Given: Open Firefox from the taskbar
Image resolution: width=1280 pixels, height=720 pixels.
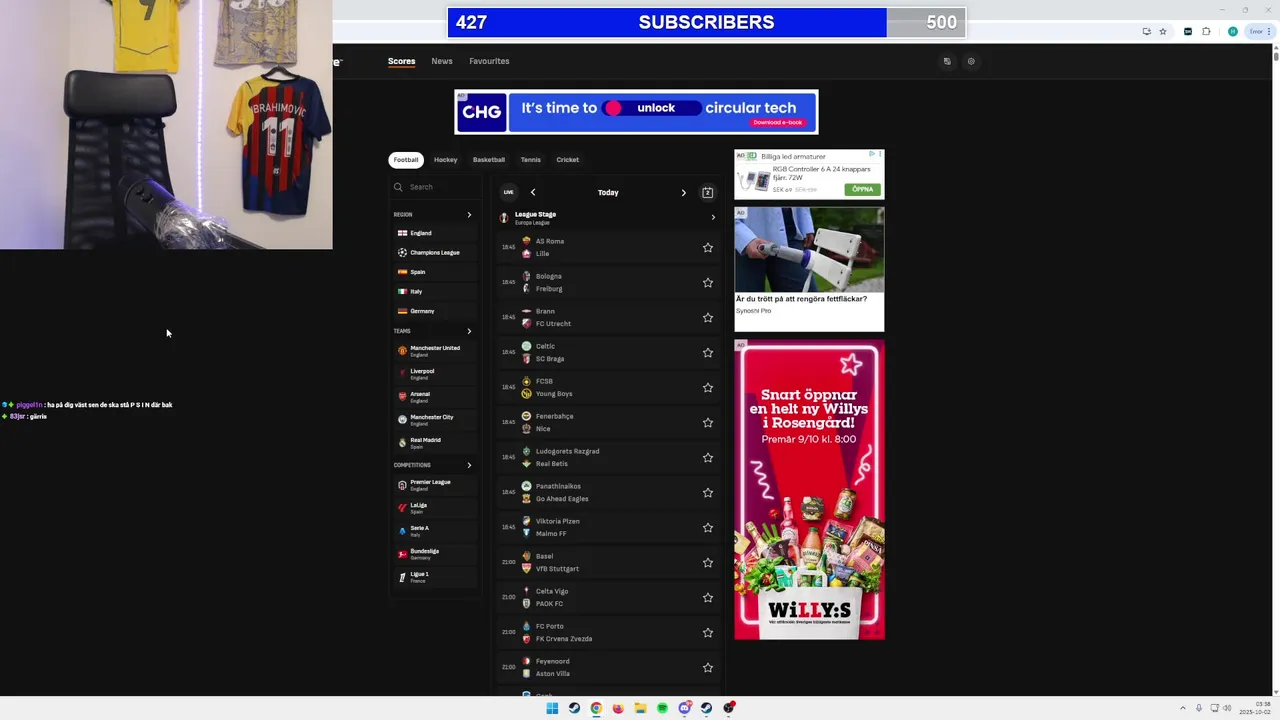Looking at the screenshot, I should (618, 708).
